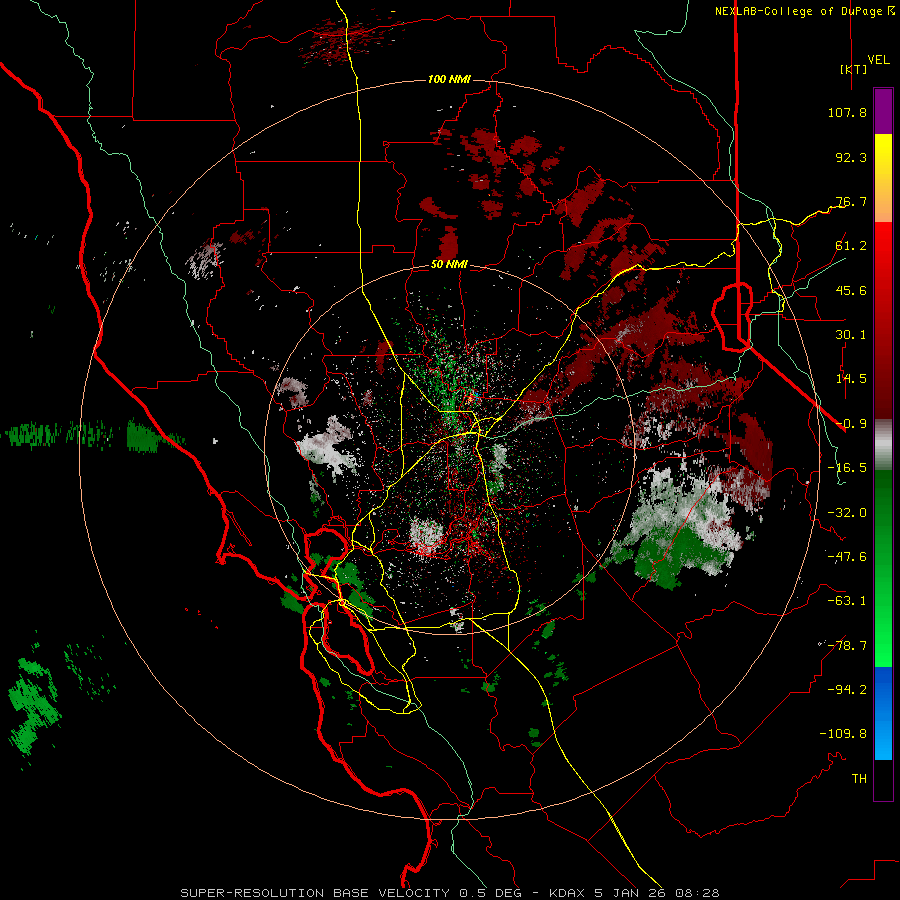Viewport: 900px width, 900px height.
Task: Click the VEL legend title
Action: pos(878,59)
